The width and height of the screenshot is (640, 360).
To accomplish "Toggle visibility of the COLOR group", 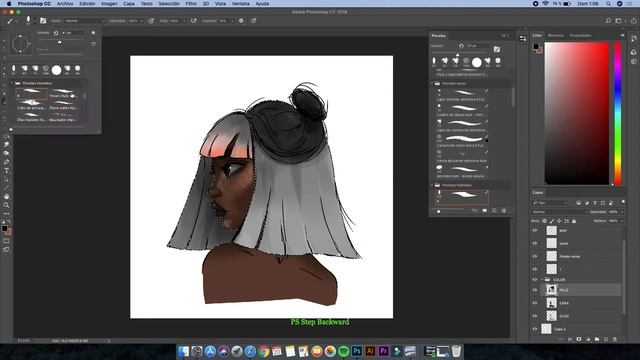I will [535, 280].
